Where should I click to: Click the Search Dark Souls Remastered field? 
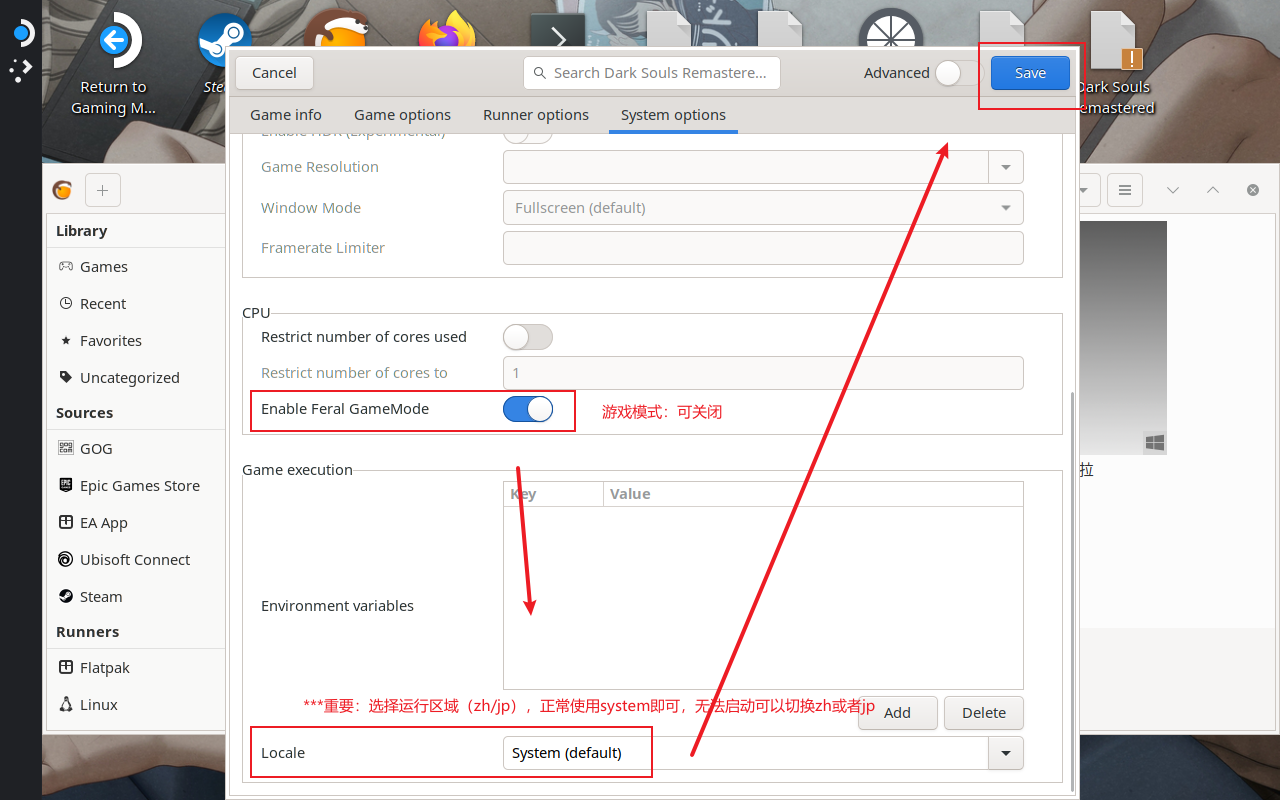[652, 73]
